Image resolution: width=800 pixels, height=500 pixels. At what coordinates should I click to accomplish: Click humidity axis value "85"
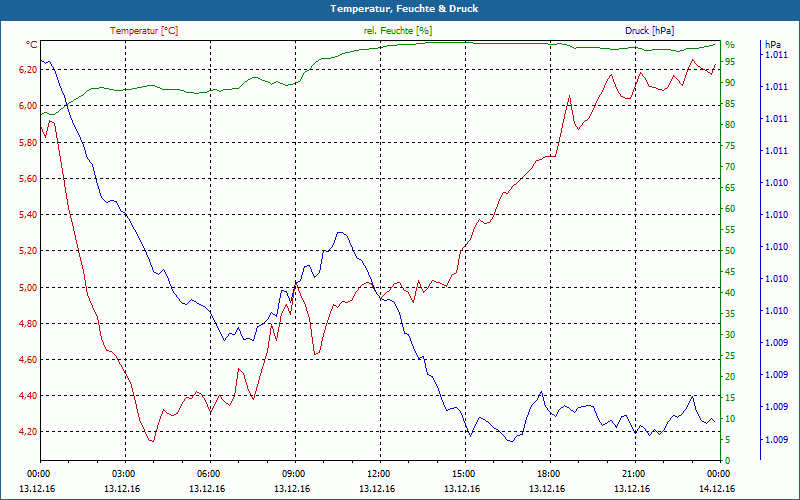[x=730, y=104]
